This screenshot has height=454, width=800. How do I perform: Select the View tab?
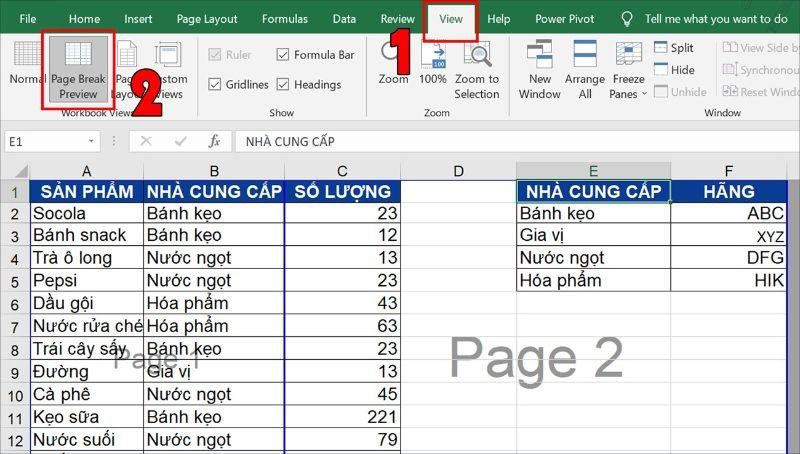tap(451, 19)
